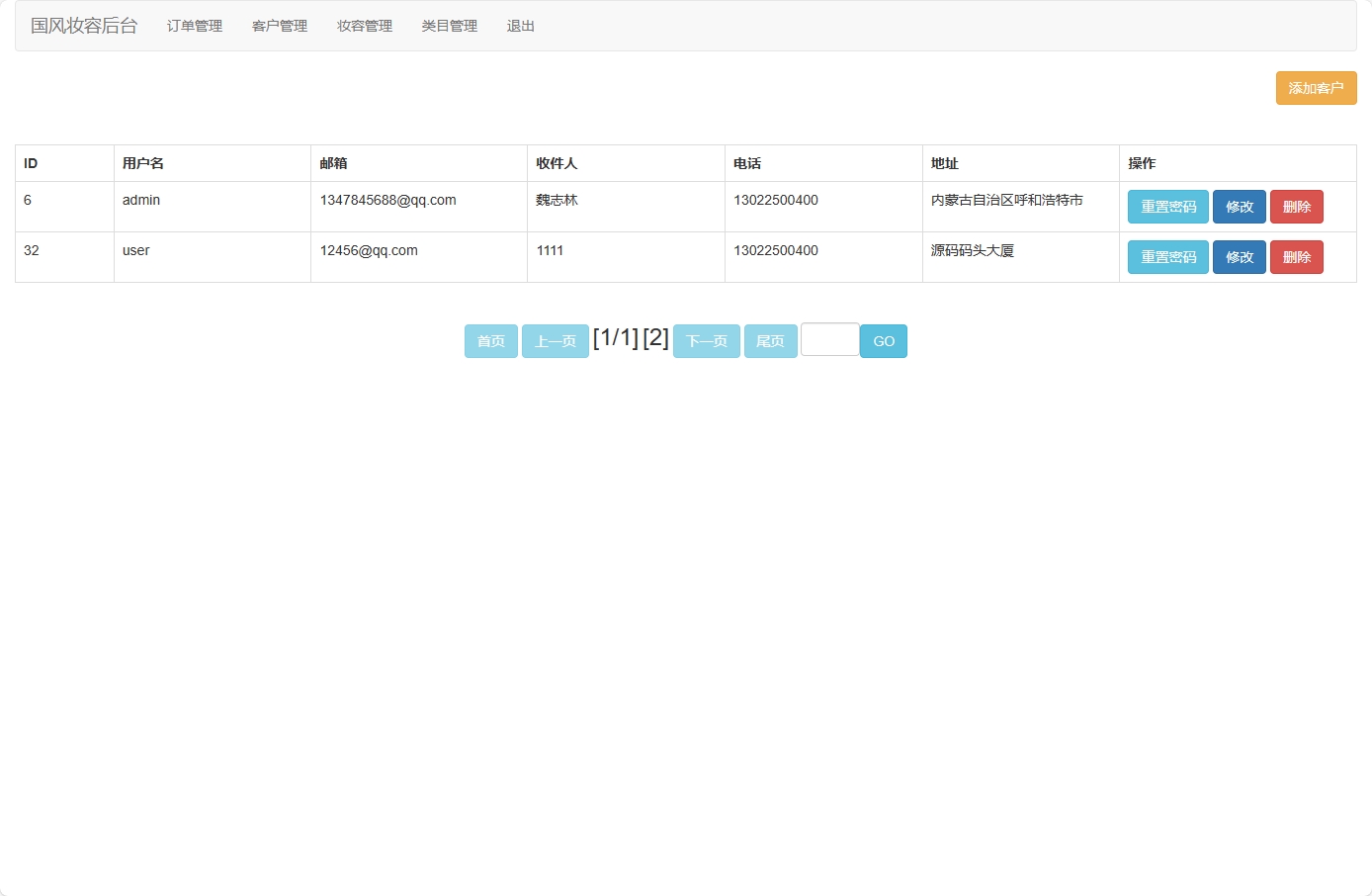Open the 妆容管理 nav item
Screen dimensions: 1372x896
point(365,26)
